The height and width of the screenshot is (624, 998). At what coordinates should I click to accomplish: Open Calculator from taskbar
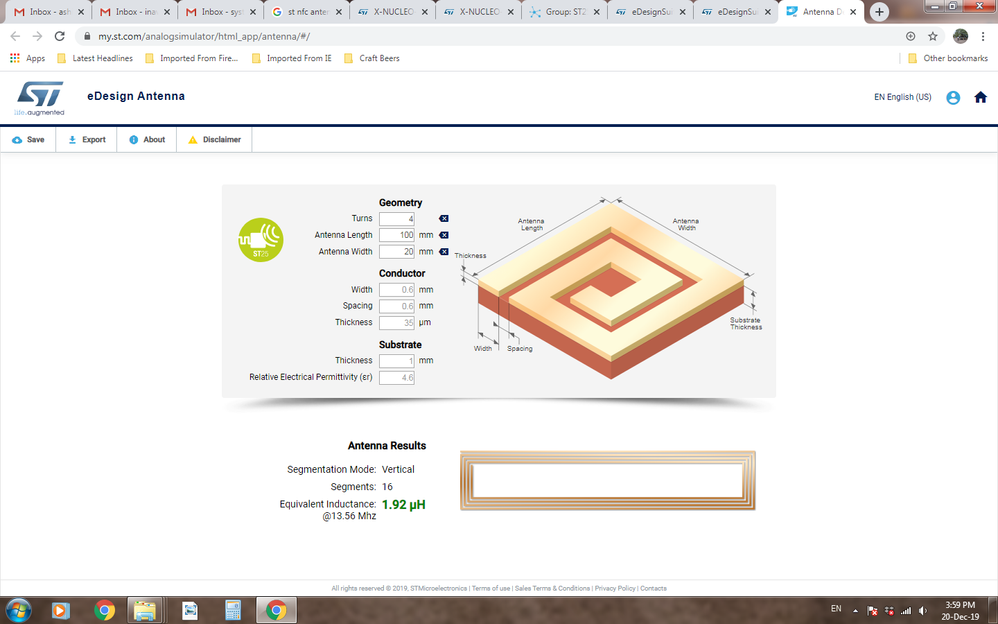pos(233,611)
